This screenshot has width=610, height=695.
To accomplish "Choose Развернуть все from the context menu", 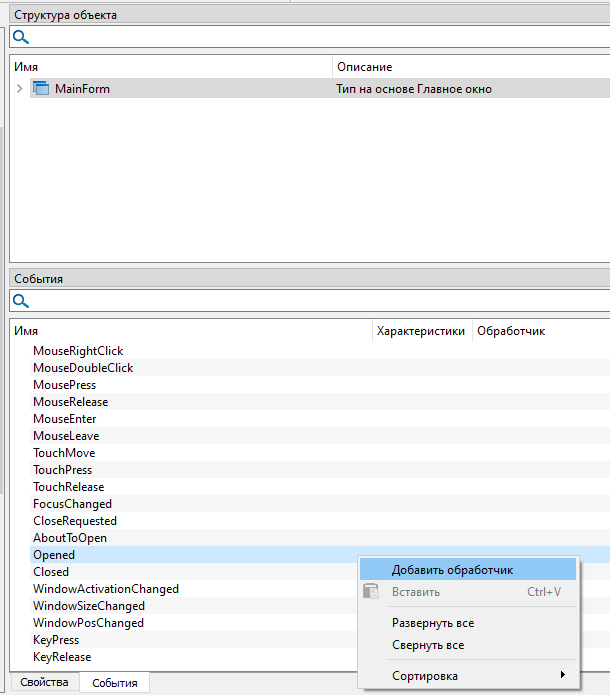I will 432,623.
